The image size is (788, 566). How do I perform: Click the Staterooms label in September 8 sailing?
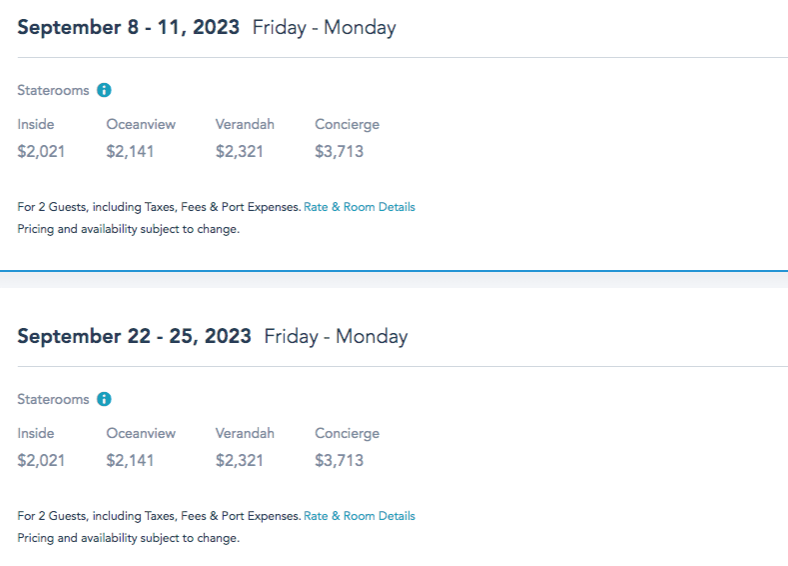(53, 90)
